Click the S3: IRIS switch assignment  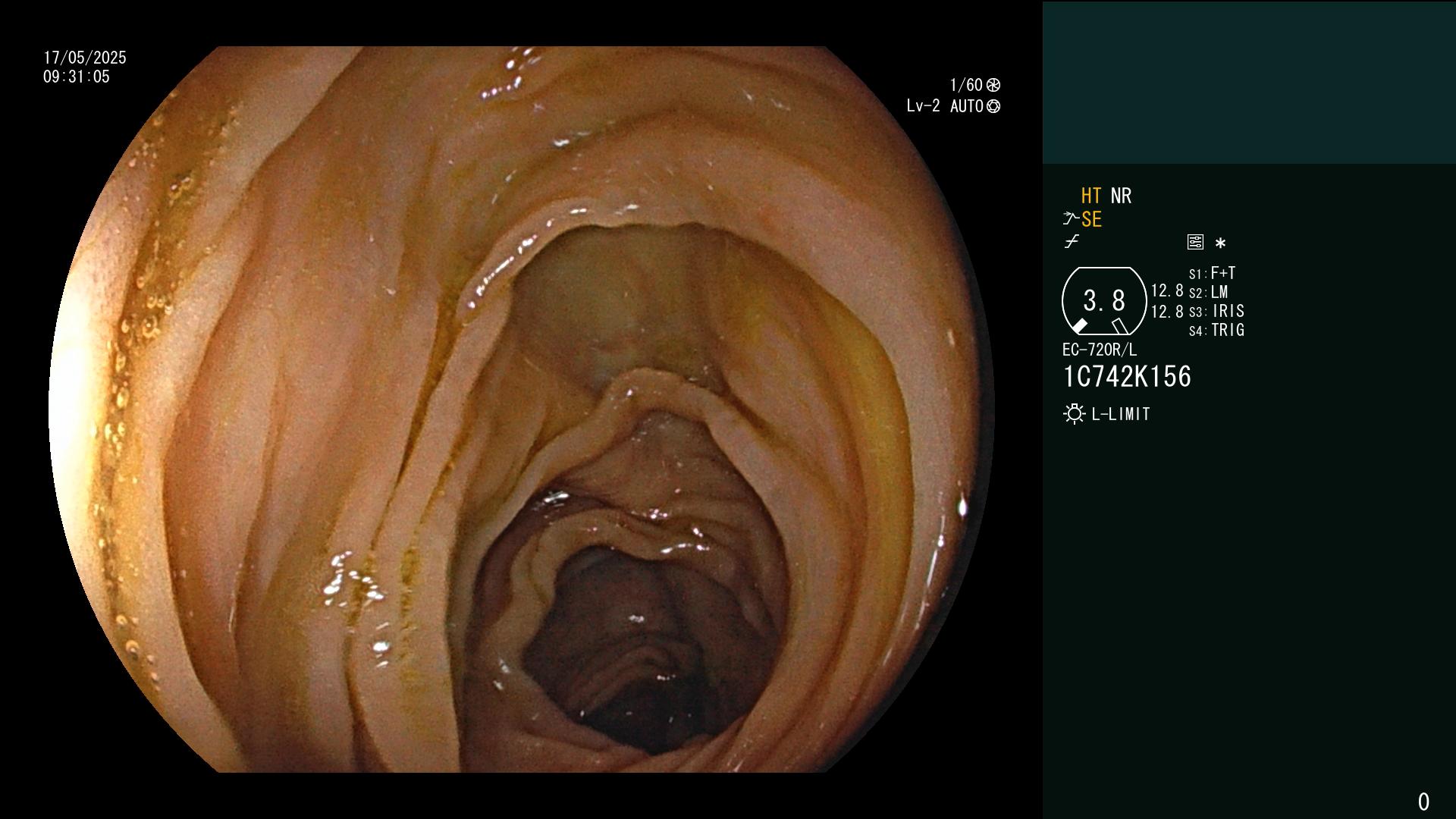pyautogui.click(x=1217, y=311)
